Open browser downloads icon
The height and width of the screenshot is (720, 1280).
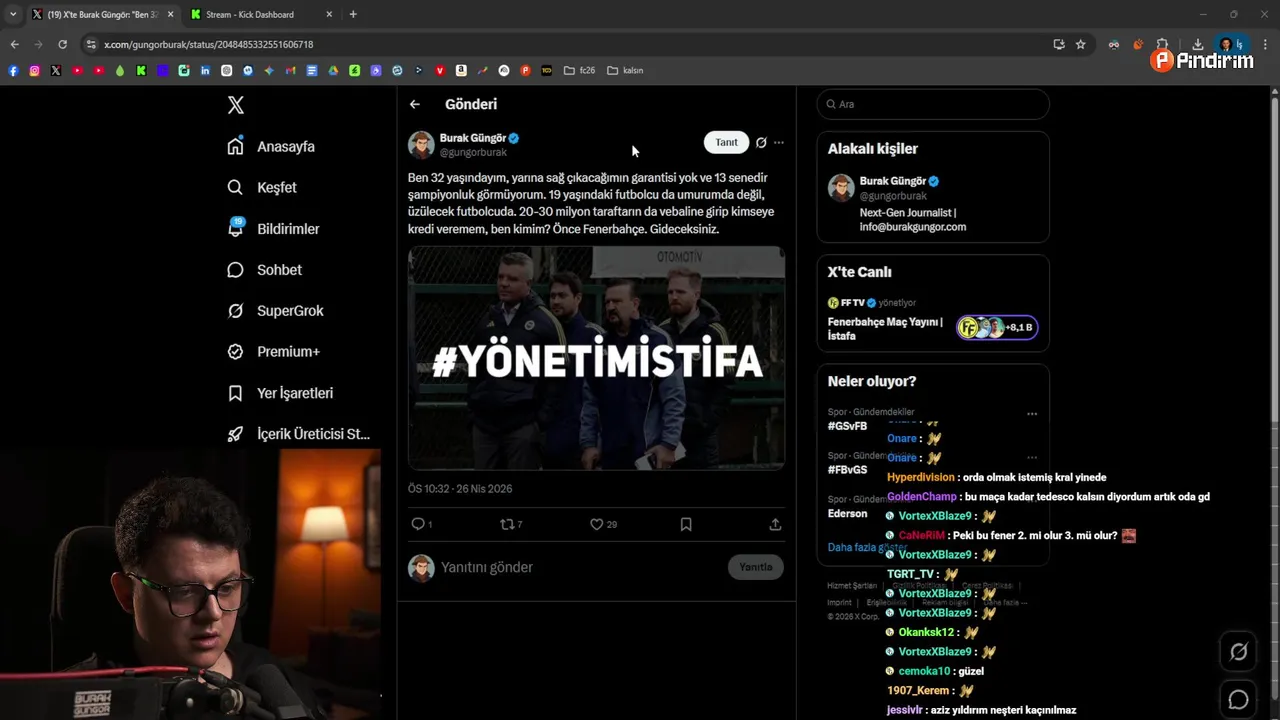[x=1197, y=44]
